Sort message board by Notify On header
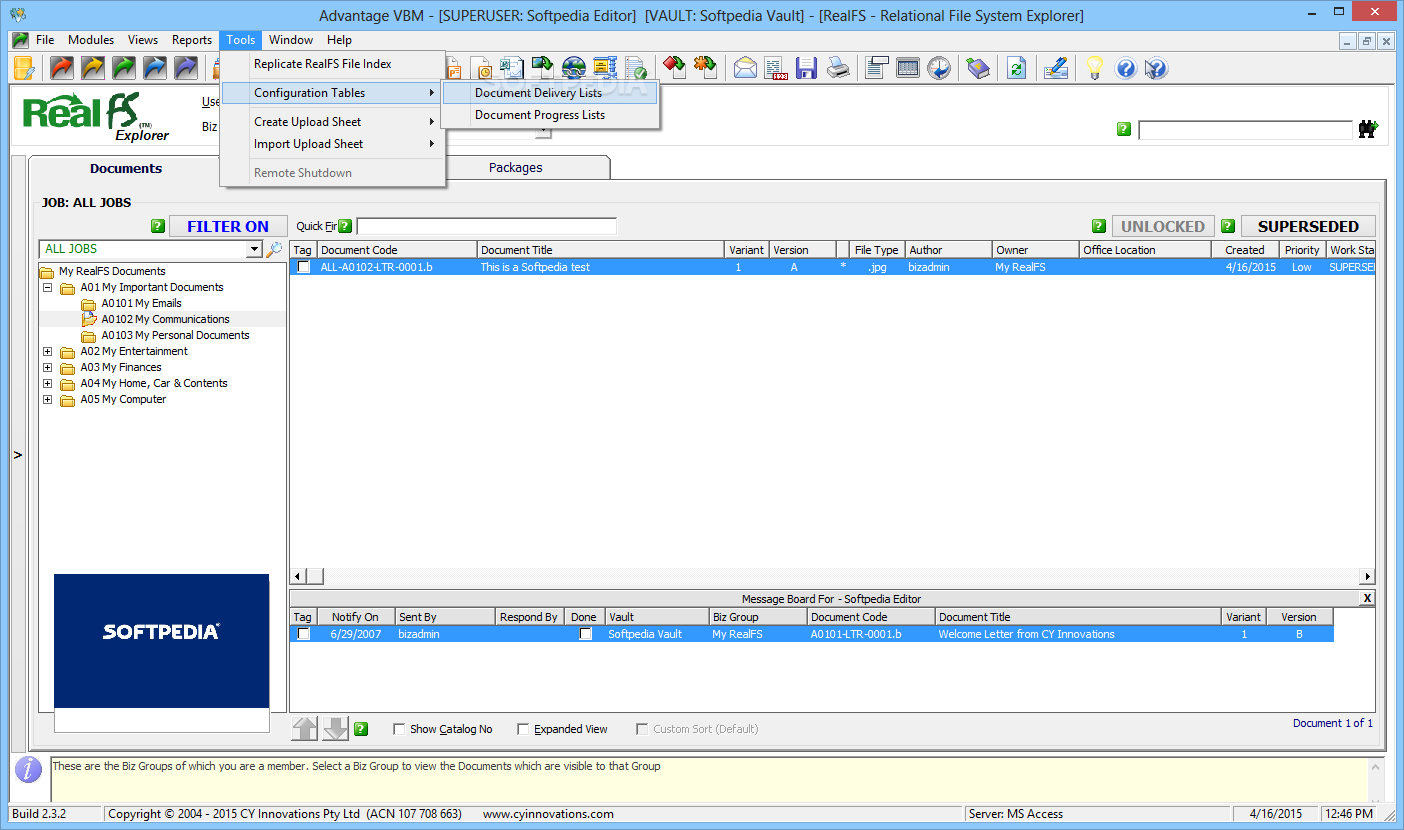Viewport: 1404px width, 830px height. (355, 617)
